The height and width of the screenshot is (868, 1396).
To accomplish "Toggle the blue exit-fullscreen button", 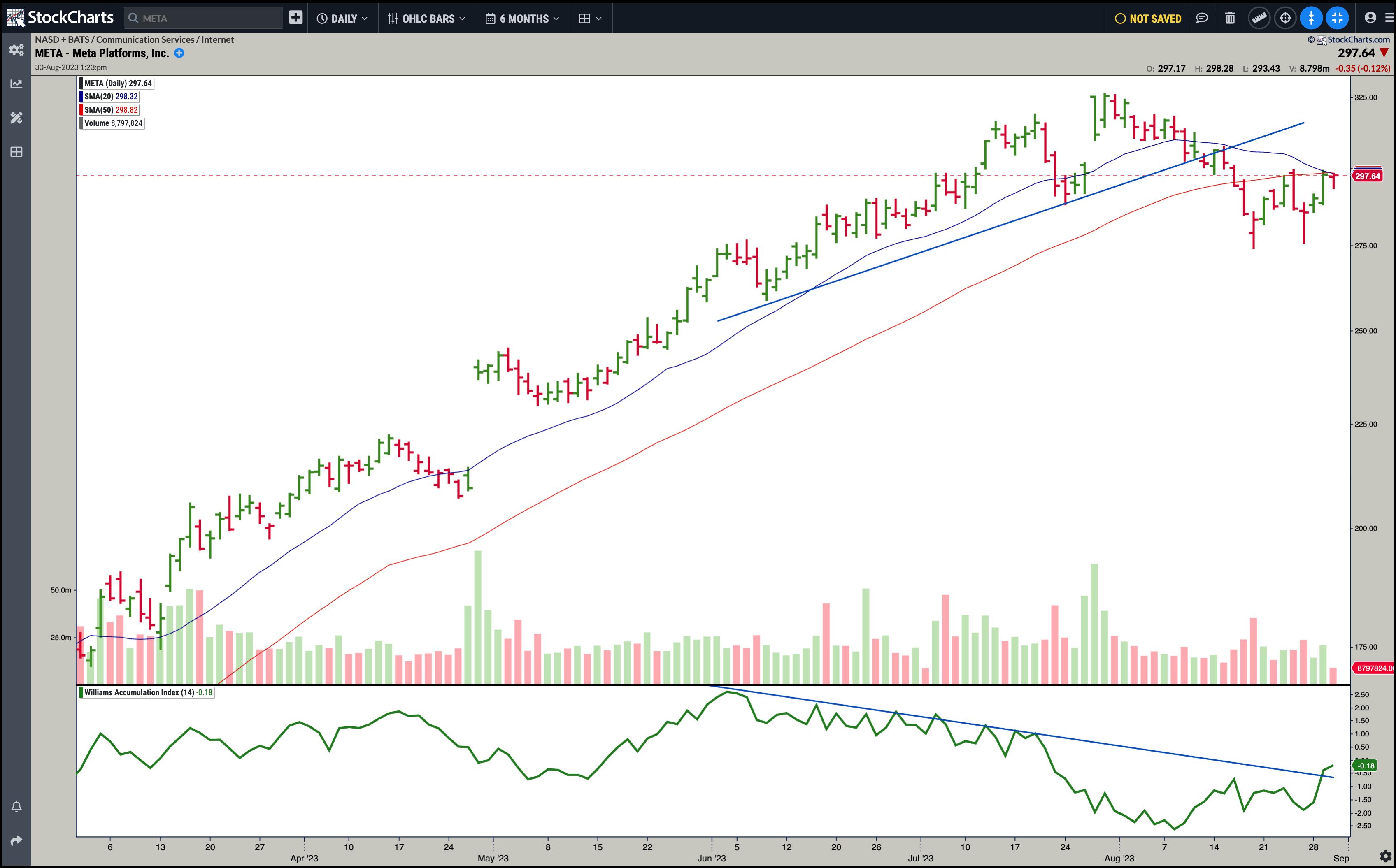I will click(x=1338, y=19).
